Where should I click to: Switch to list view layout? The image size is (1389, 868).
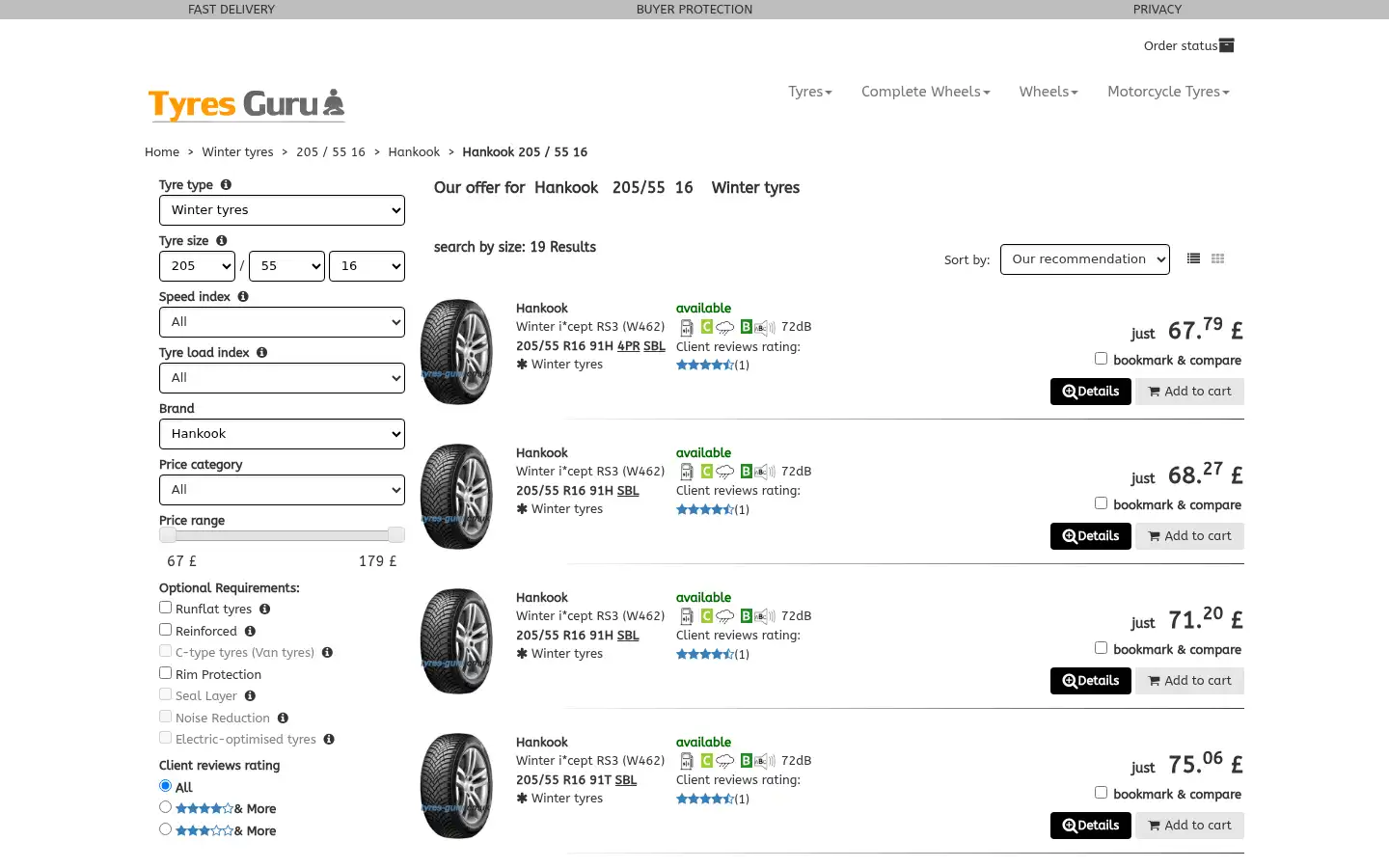tap(1193, 258)
